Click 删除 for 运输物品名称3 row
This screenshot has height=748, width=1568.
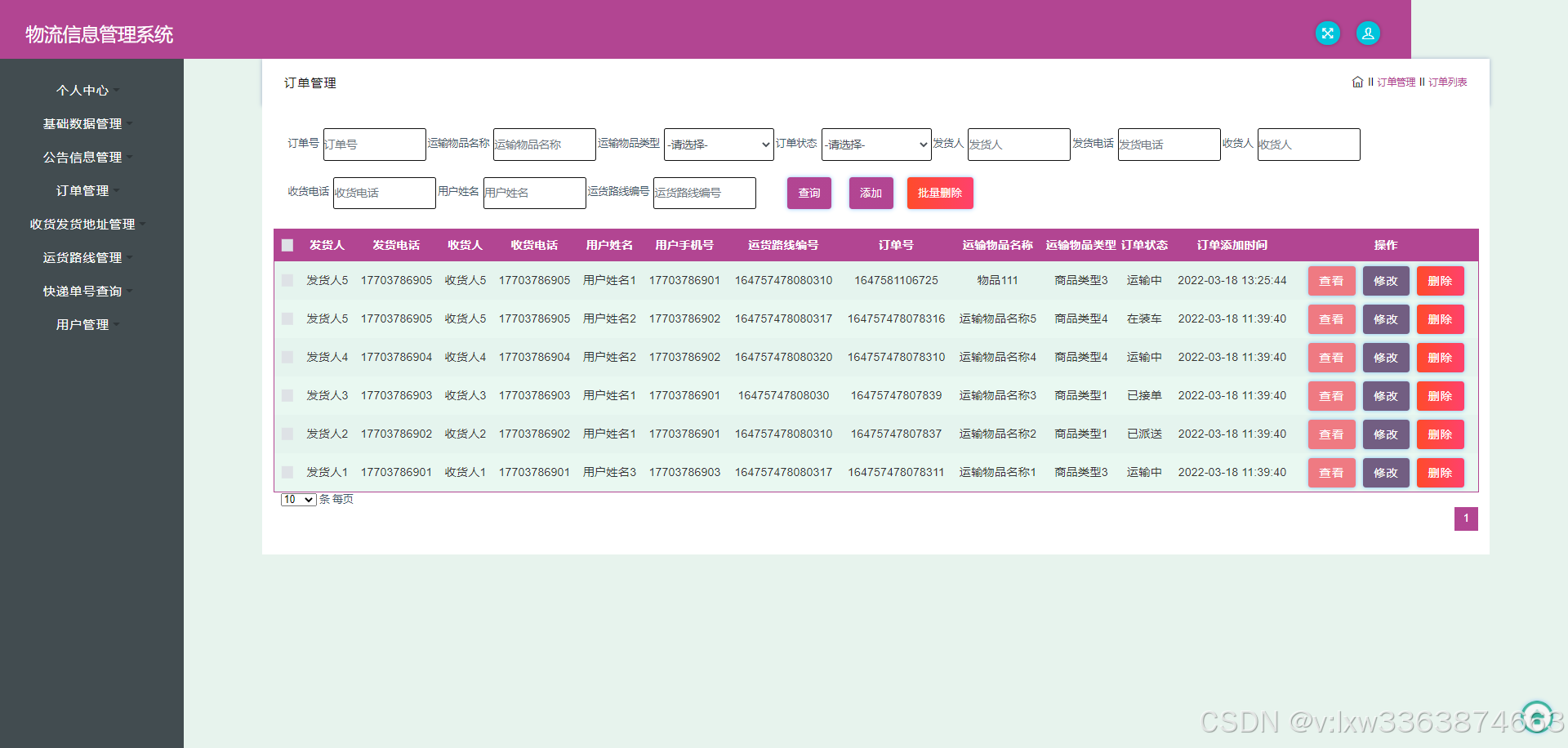(x=1440, y=396)
